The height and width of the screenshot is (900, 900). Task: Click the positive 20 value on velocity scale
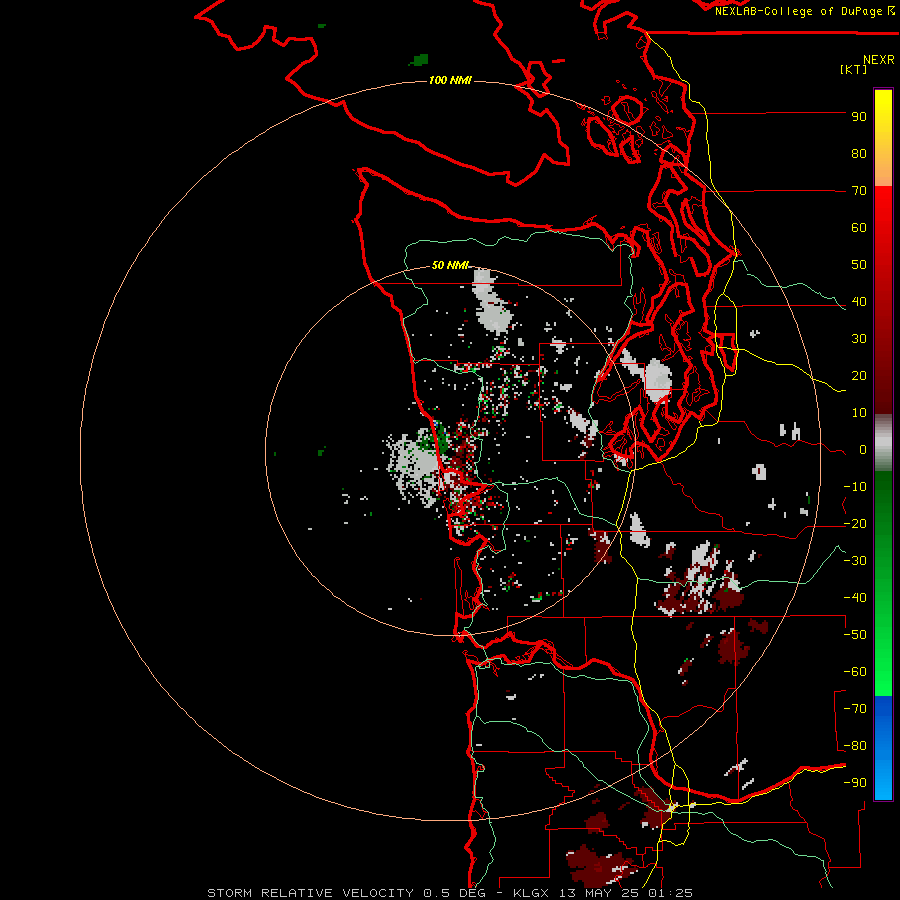click(859, 376)
